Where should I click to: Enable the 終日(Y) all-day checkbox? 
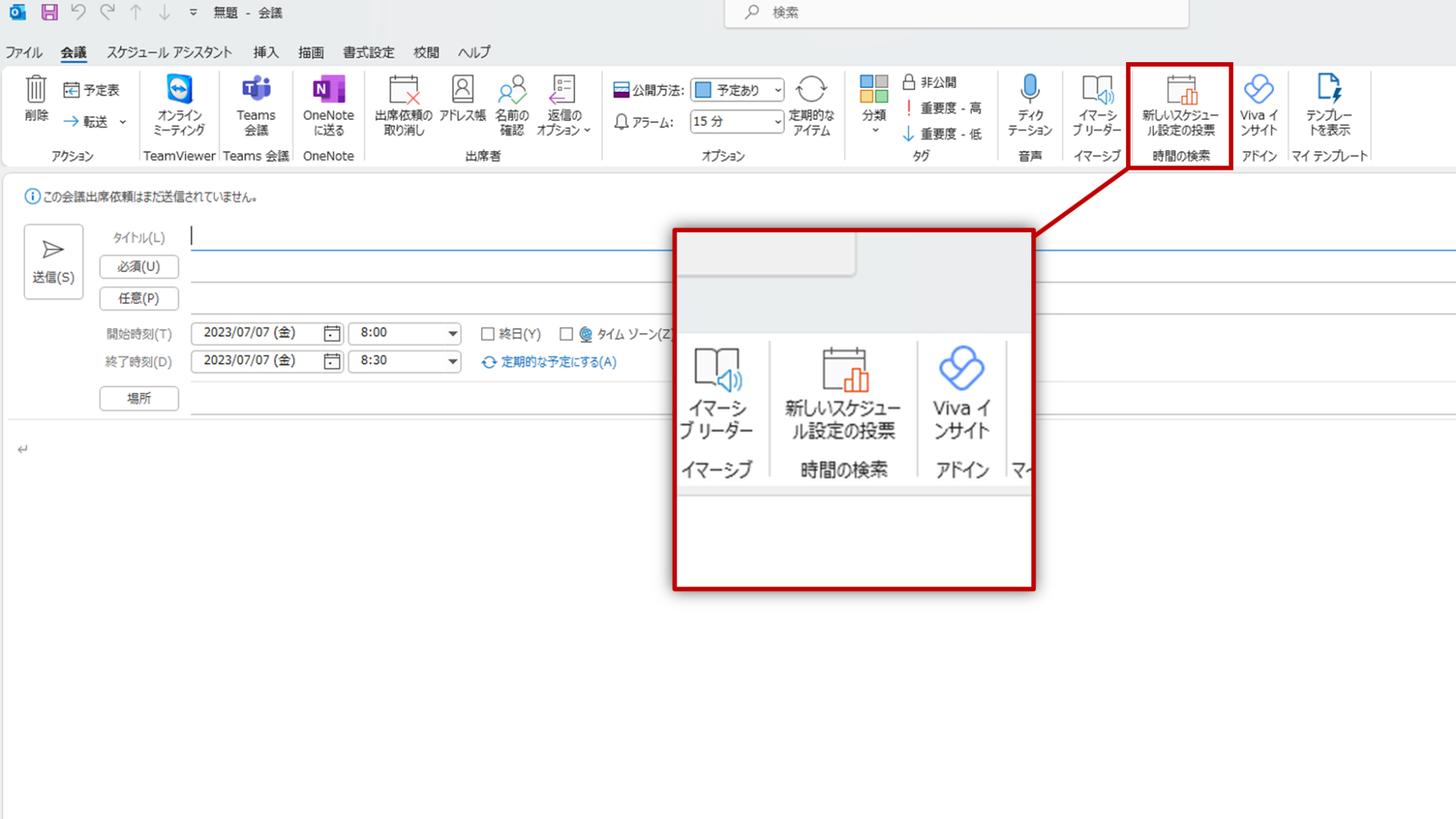pos(488,334)
